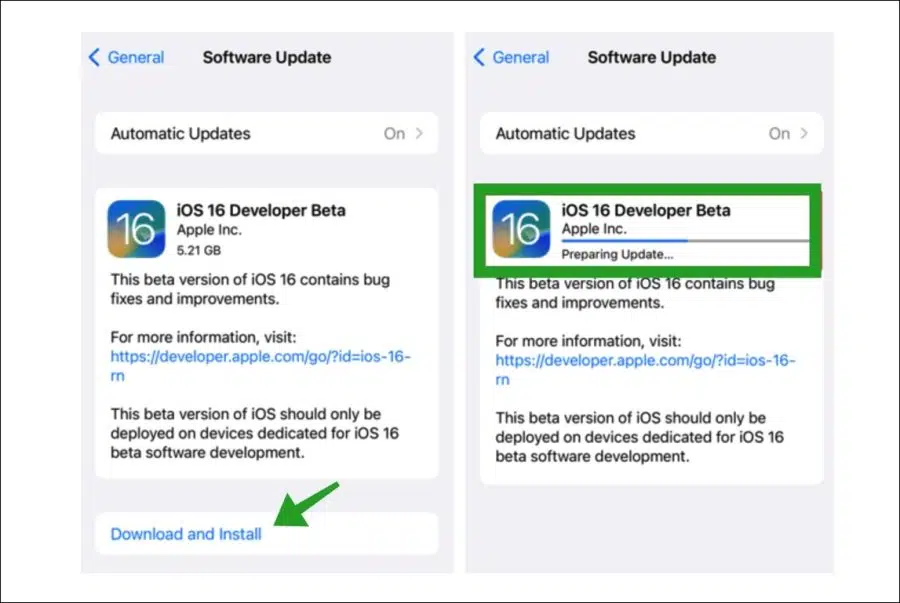Open developer.apple.com link in left screen
The image size is (900, 603).
pyautogui.click(x=261, y=366)
